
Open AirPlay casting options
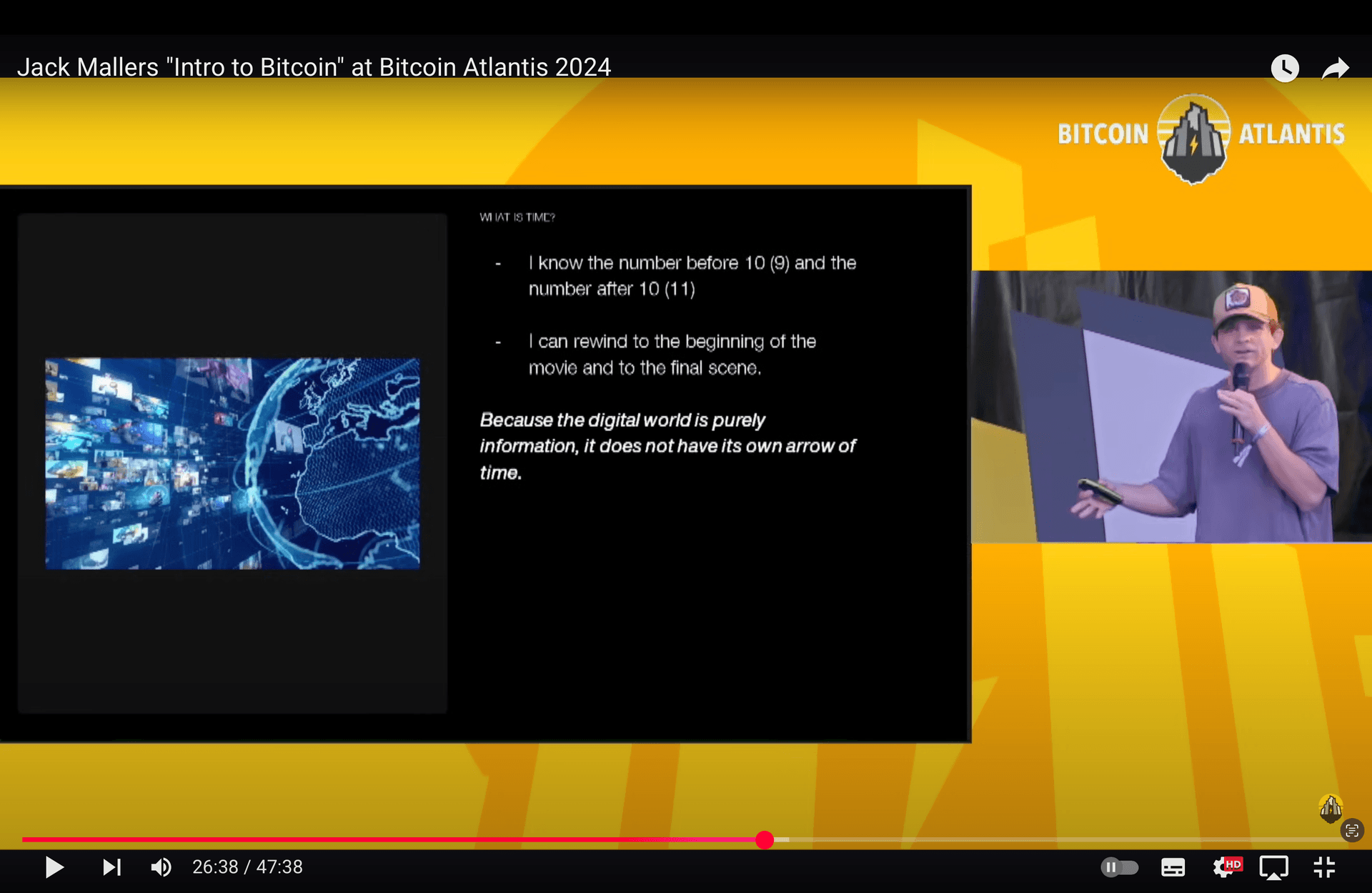tap(1273, 867)
